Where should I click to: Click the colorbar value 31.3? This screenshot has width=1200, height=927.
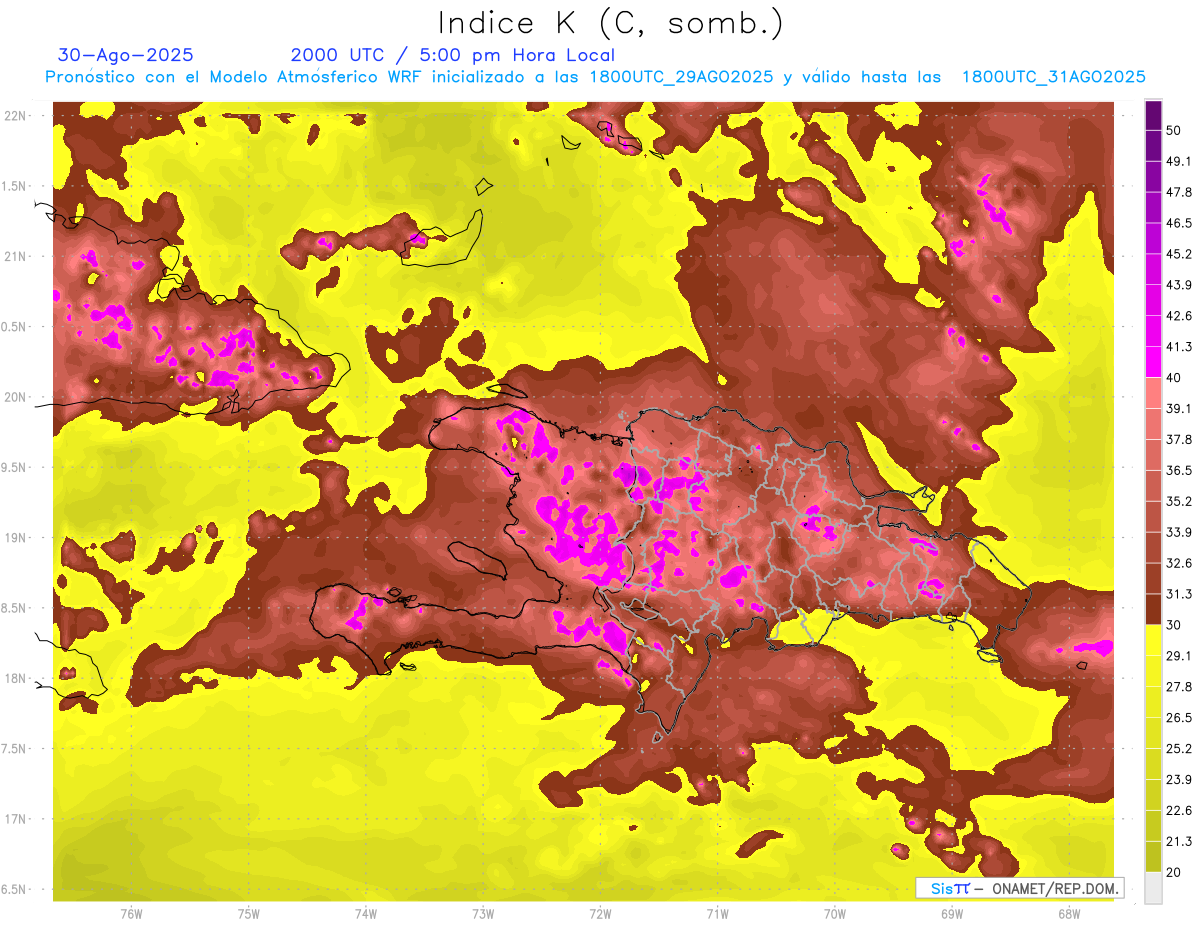point(1178,594)
